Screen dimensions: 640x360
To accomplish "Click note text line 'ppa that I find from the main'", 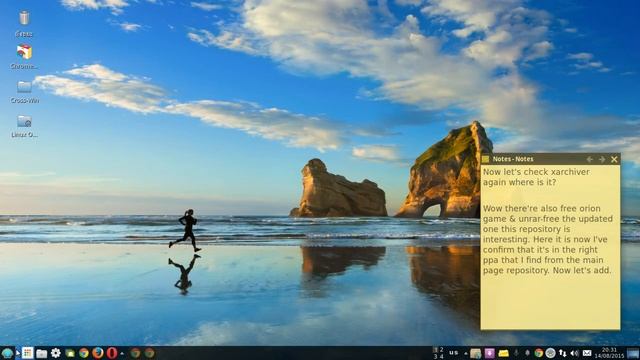I will coord(543,260).
